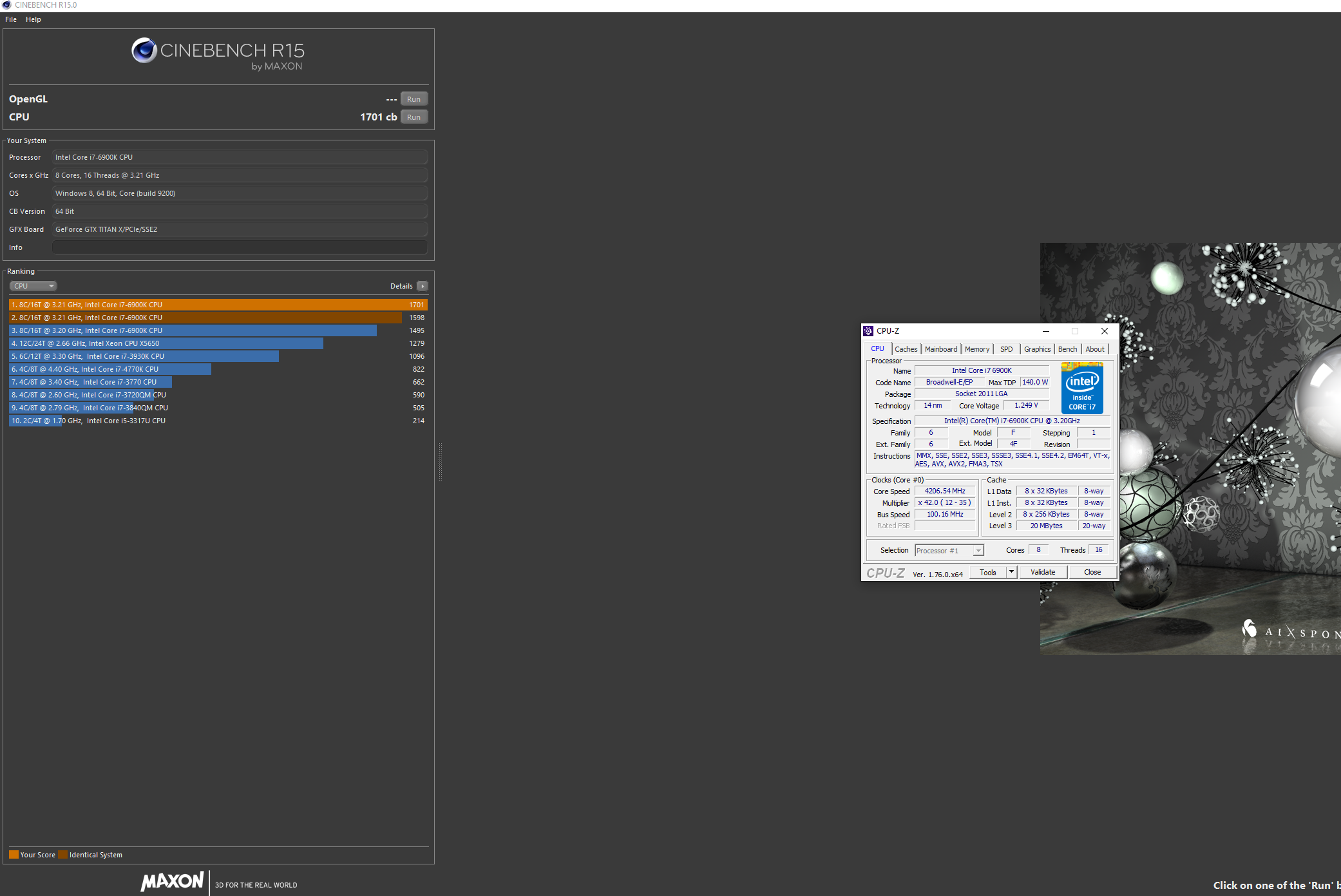Click the Package value Socket 2011 LGA
The image size is (1341, 896).
[982, 394]
